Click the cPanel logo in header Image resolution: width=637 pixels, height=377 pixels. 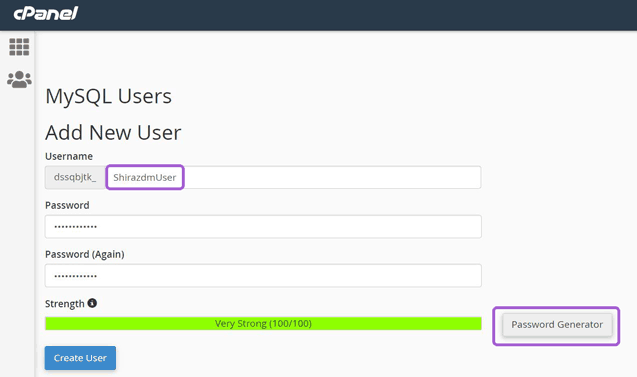(46, 13)
